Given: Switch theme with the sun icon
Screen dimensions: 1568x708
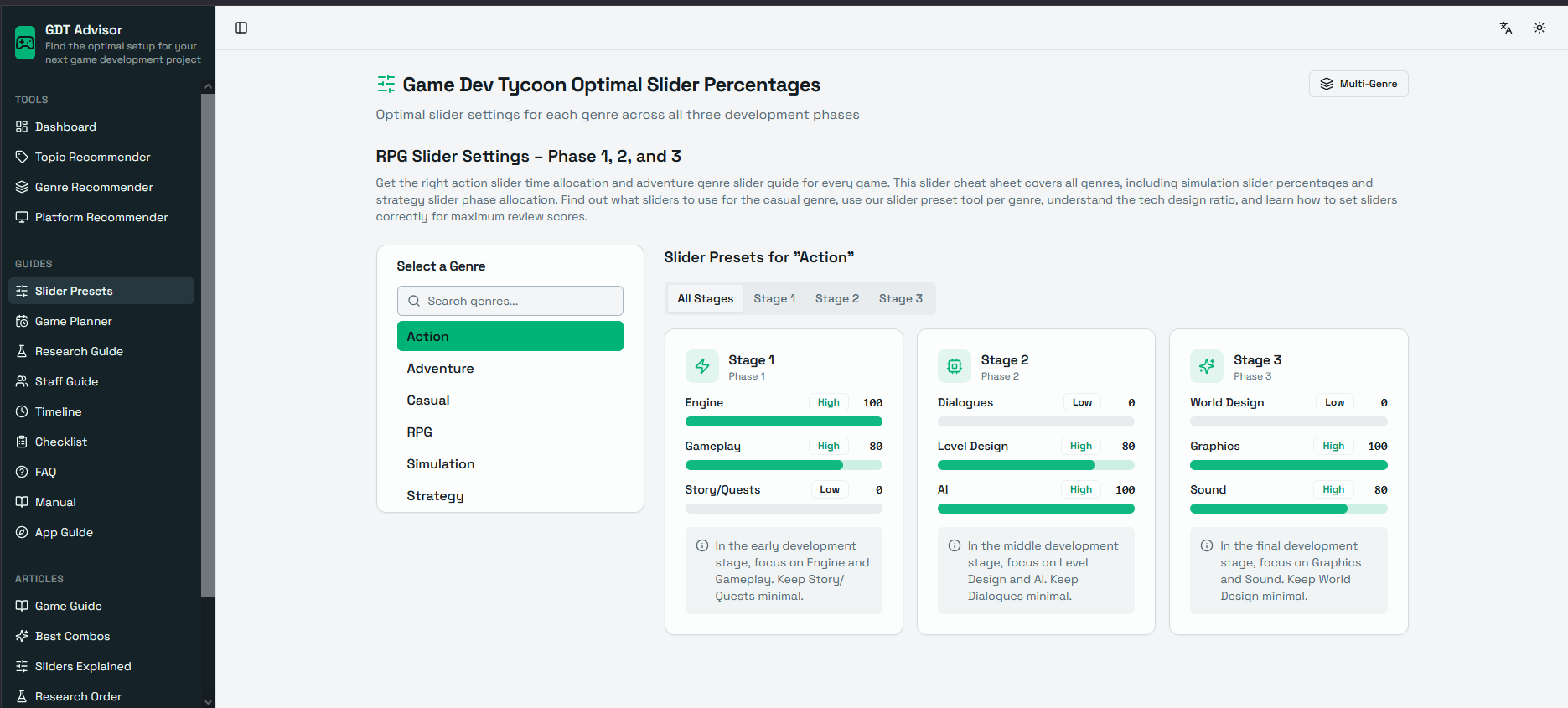Looking at the screenshot, I should coord(1540,28).
